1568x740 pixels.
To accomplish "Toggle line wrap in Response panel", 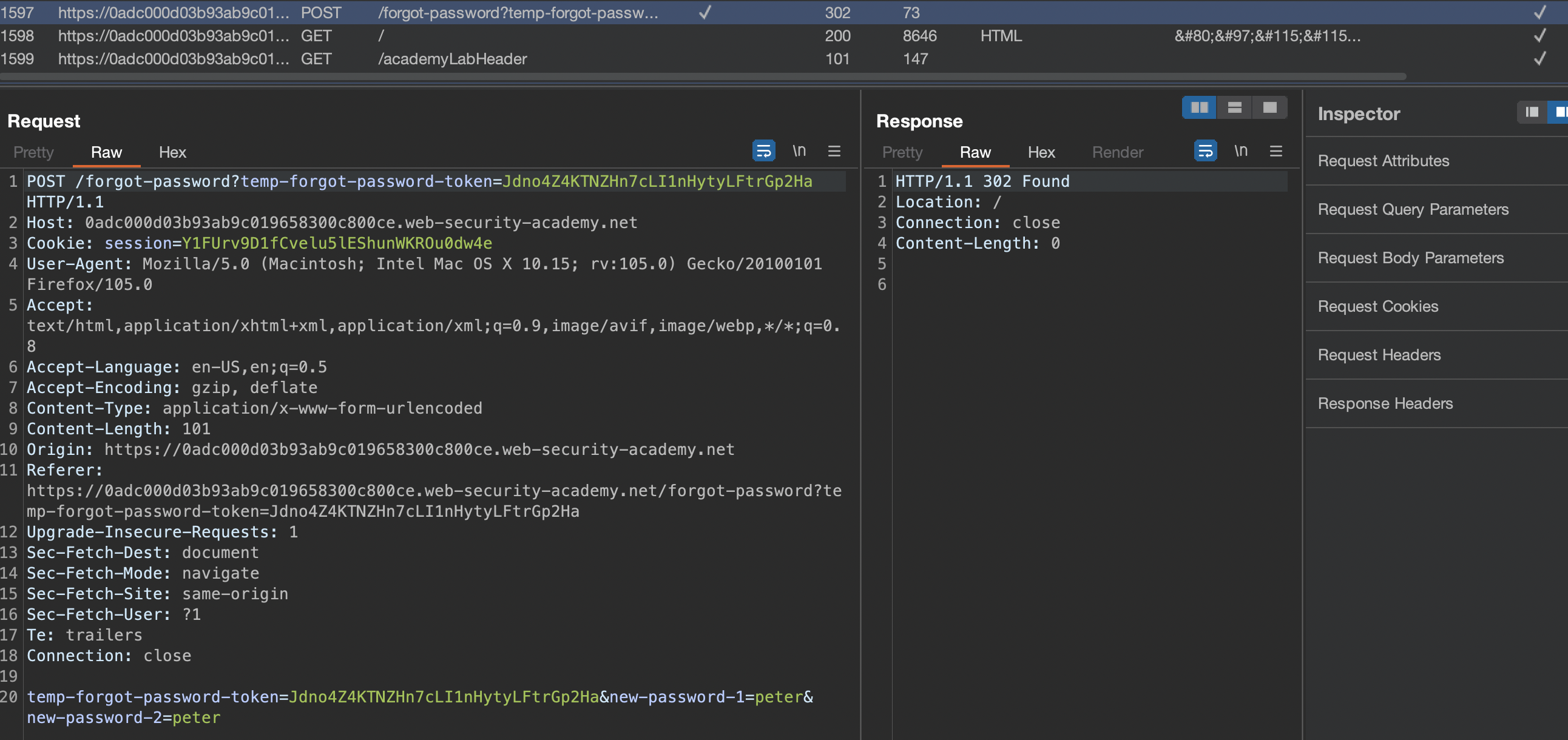I will [x=1205, y=151].
